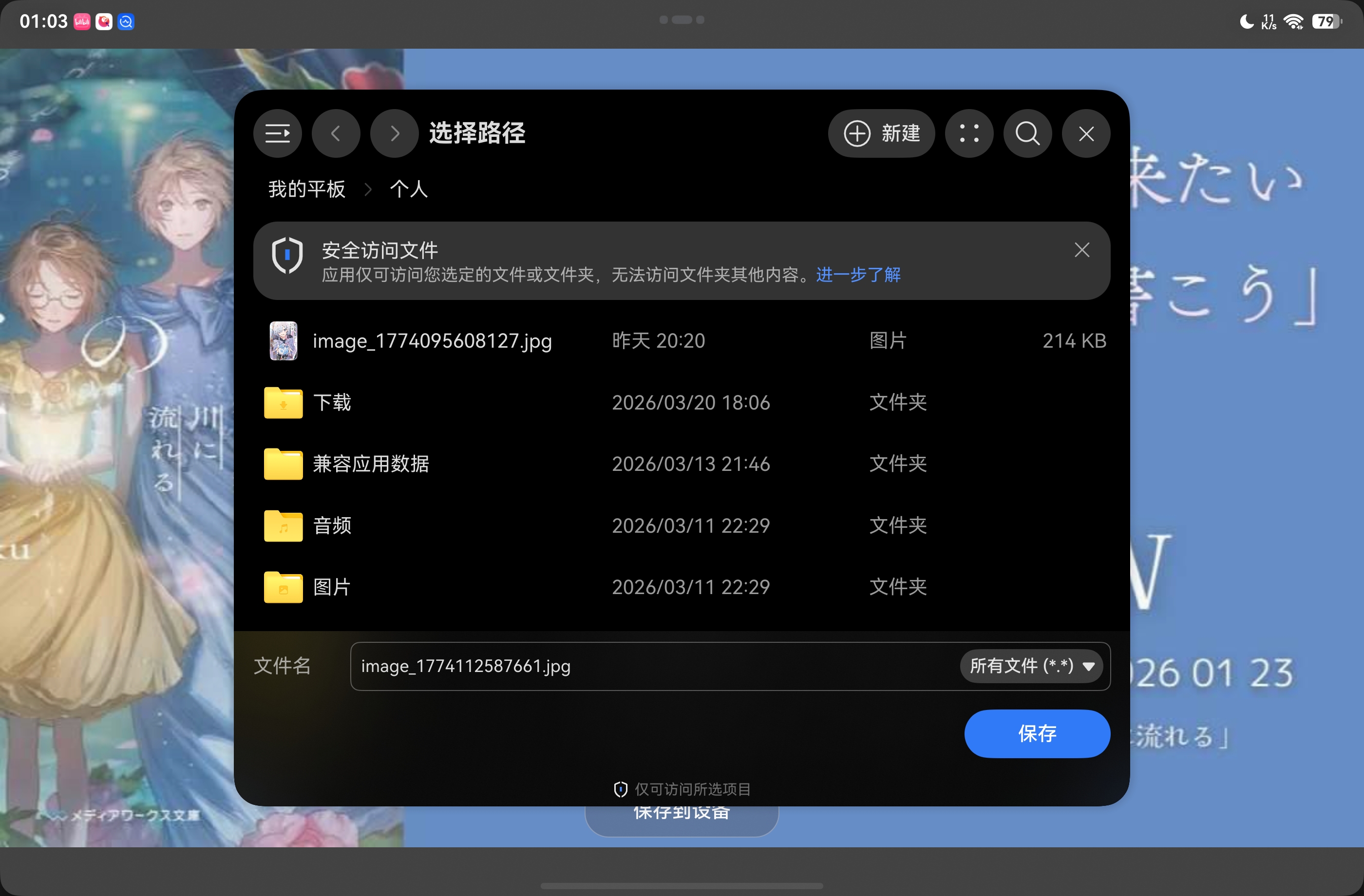
Task: Open the 兼容应用数据 folder icon
Action: pos(283,464)
